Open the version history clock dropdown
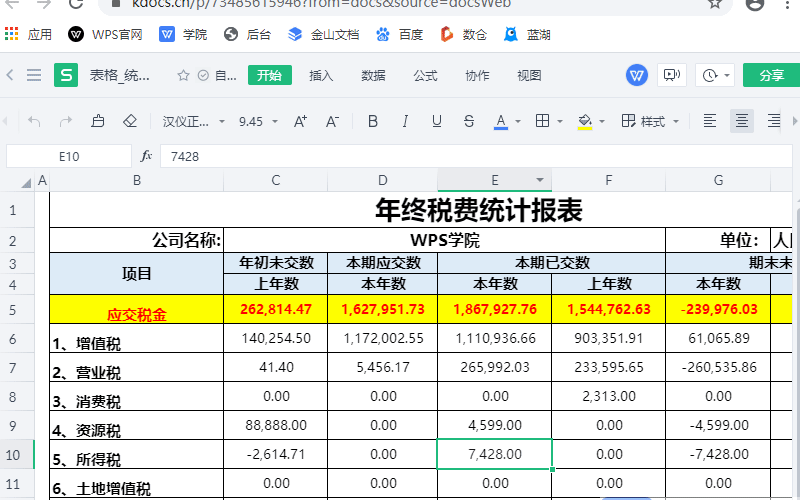Viewport: 800px width, 500px height. point(715,76)
